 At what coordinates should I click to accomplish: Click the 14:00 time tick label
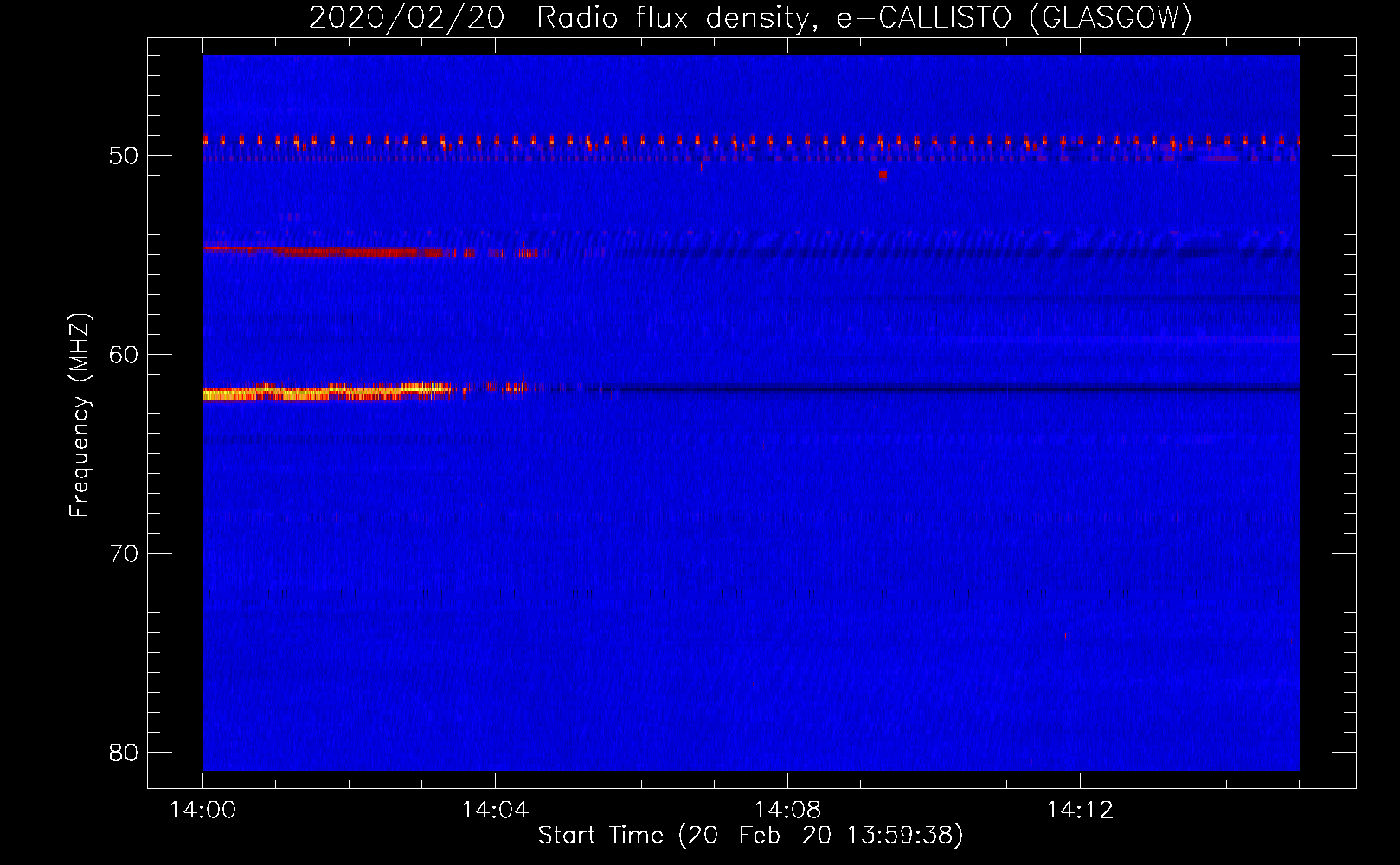203,811
